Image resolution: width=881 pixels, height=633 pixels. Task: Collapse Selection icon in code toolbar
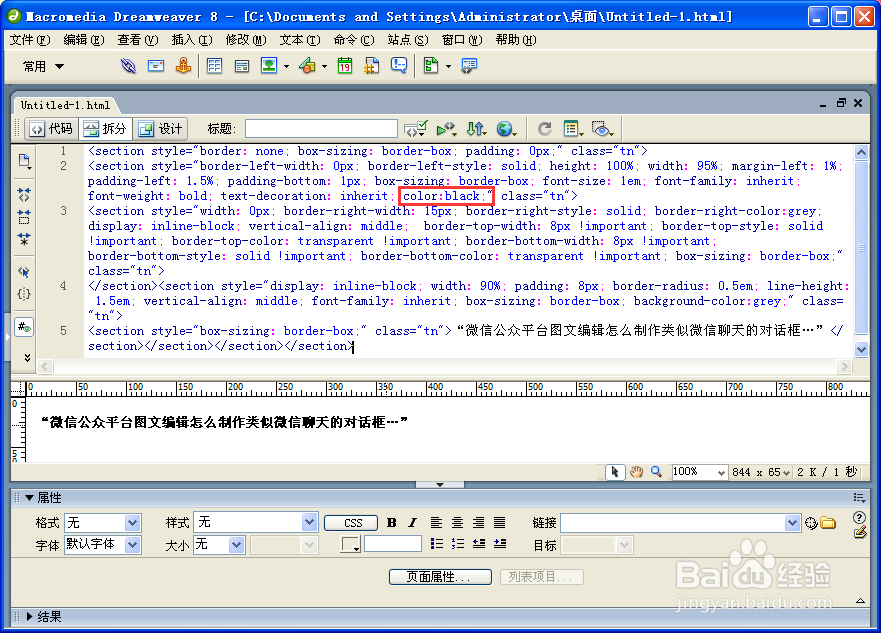click(24, 217)
